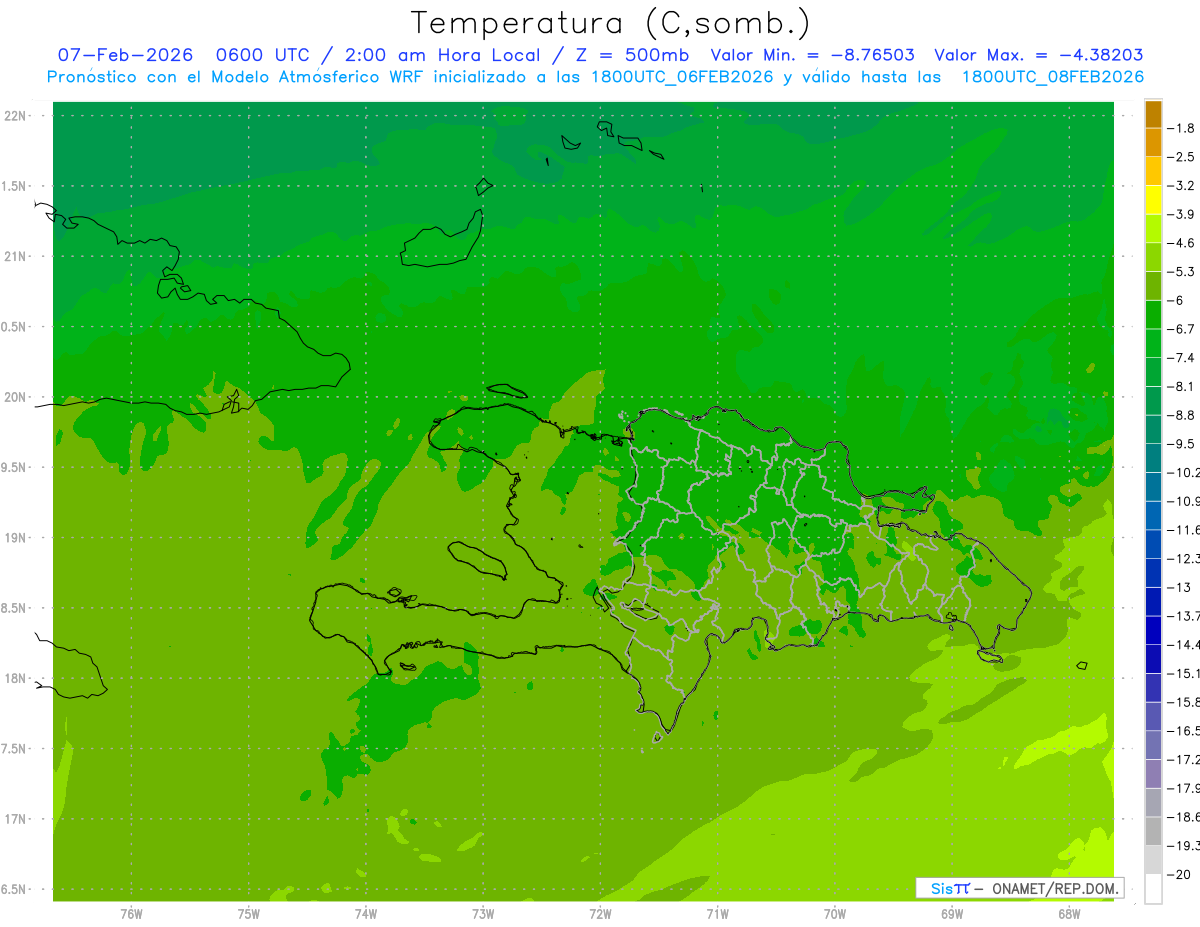Viewport: 1200px width, 927px height.
Task: Click the 'ONAMET/REP.DOM.' credit label
Action: (x=1056, y=888)
